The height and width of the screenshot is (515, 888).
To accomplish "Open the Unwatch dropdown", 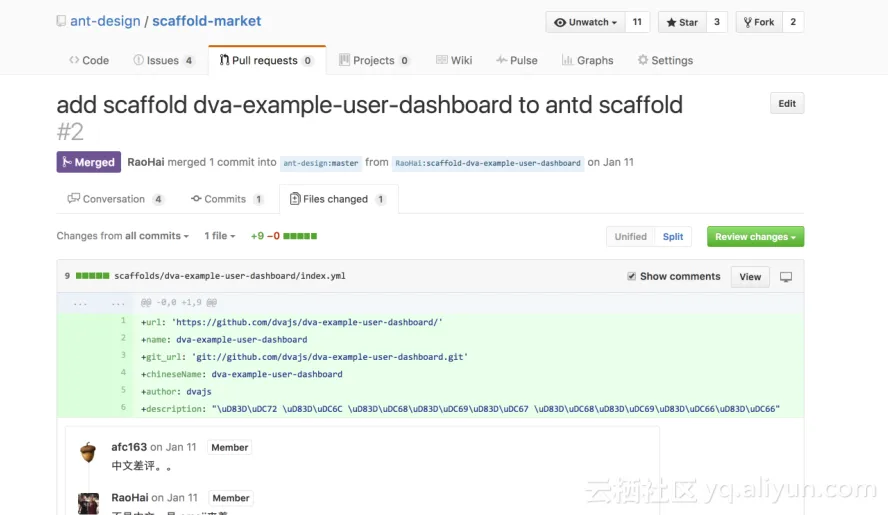I will coord(586,22).
